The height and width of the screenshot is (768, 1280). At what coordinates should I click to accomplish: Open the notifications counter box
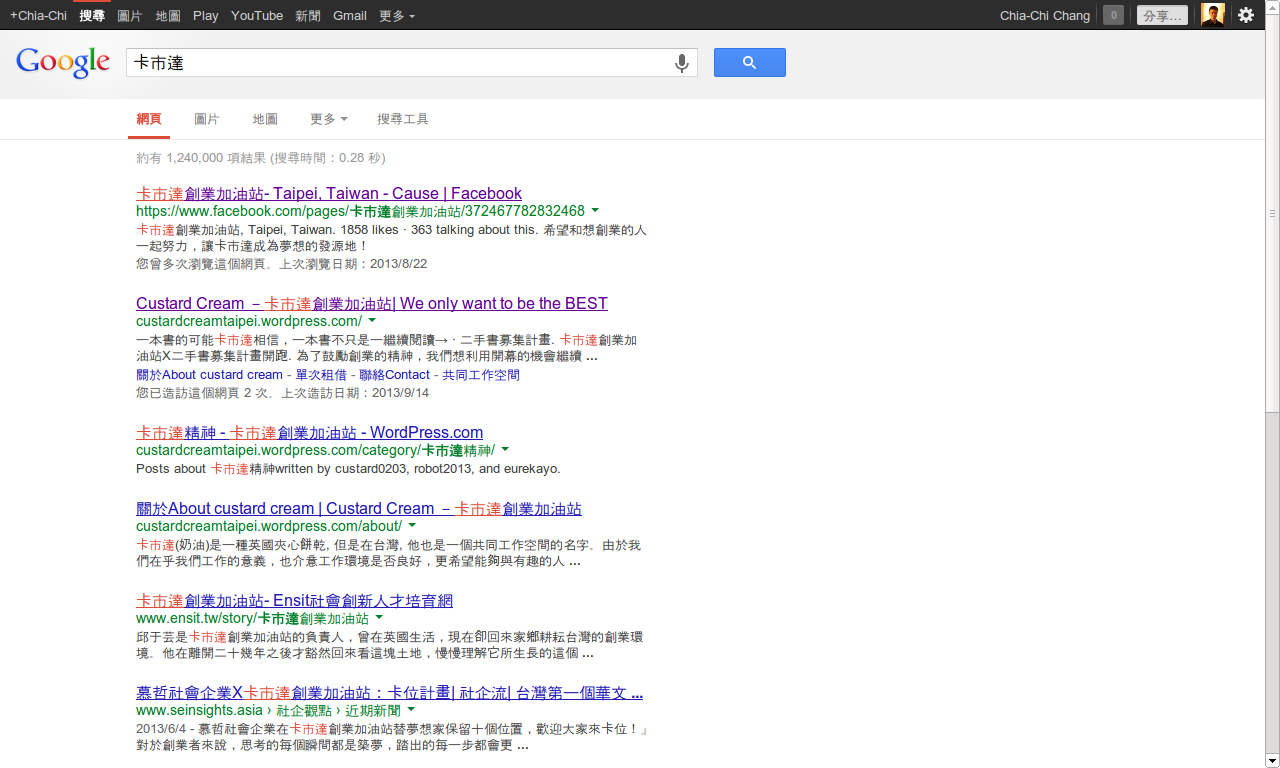[x=1113, y=15]
